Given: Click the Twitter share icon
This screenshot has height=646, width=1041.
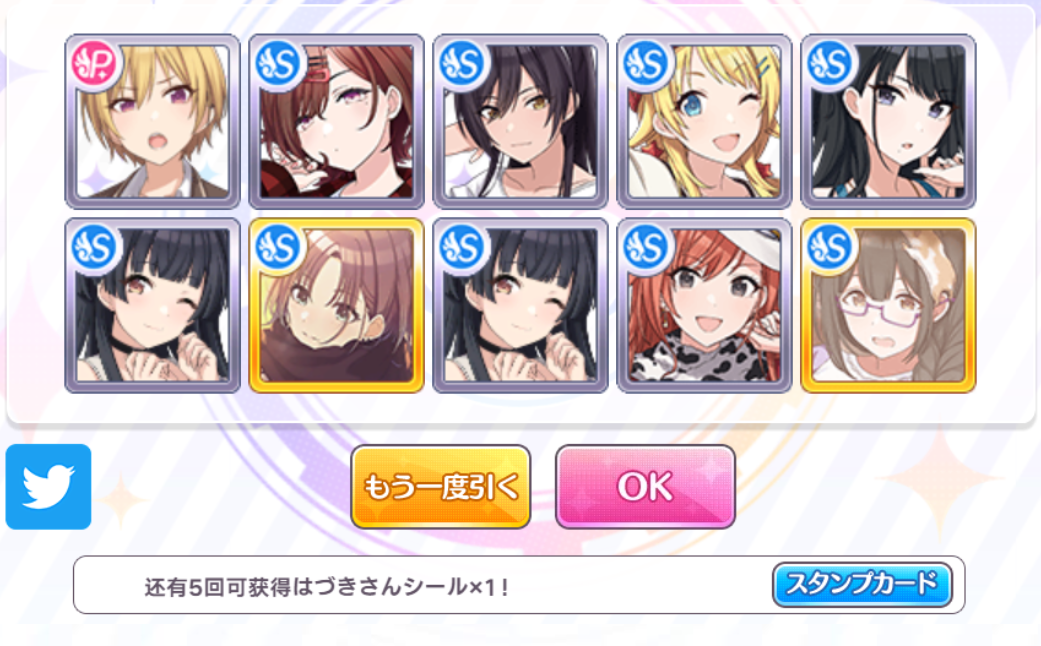Looking at the screenshot, I should (x=48, y=487).
